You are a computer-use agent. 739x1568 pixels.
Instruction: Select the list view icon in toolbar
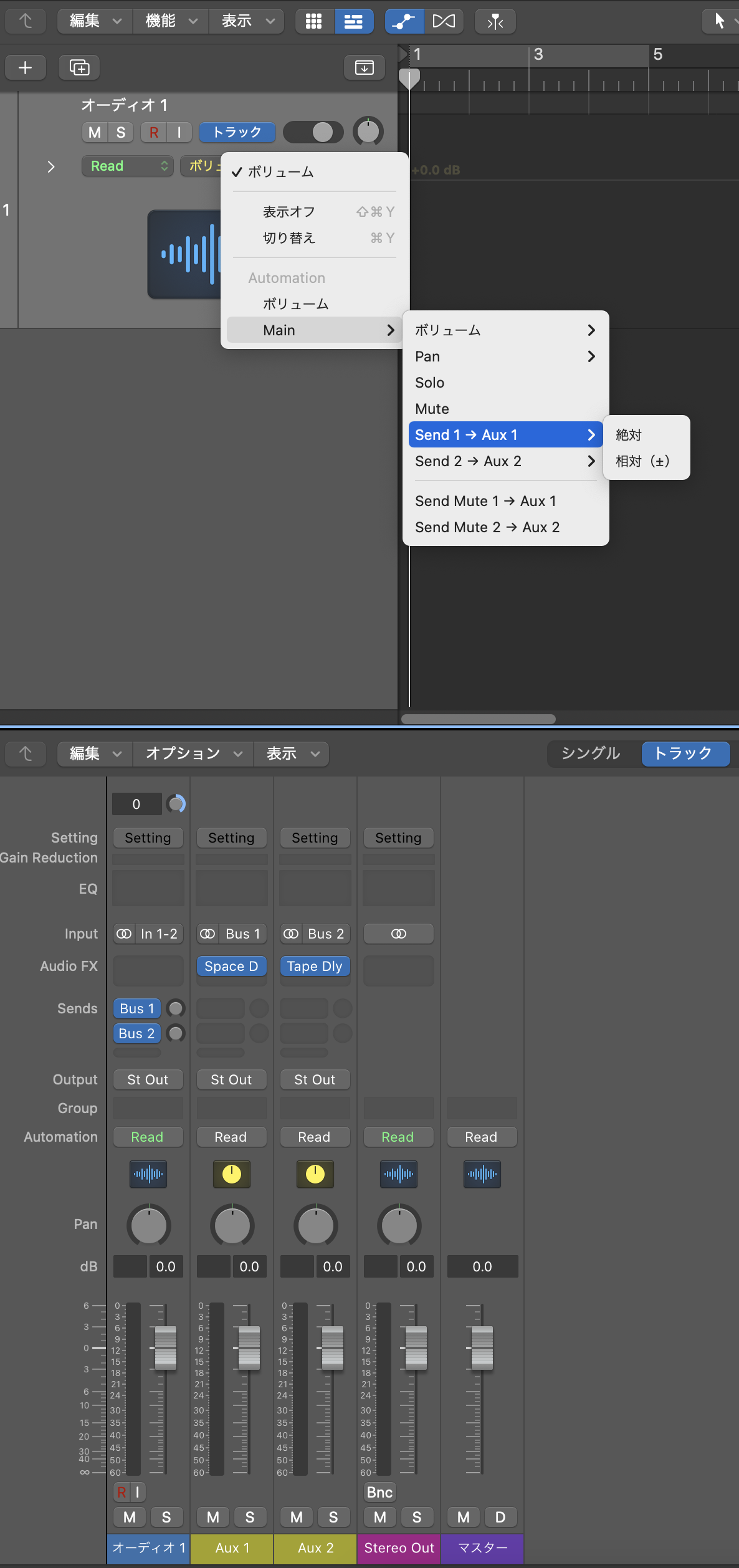pyautogui.click(x=353, y=21)
